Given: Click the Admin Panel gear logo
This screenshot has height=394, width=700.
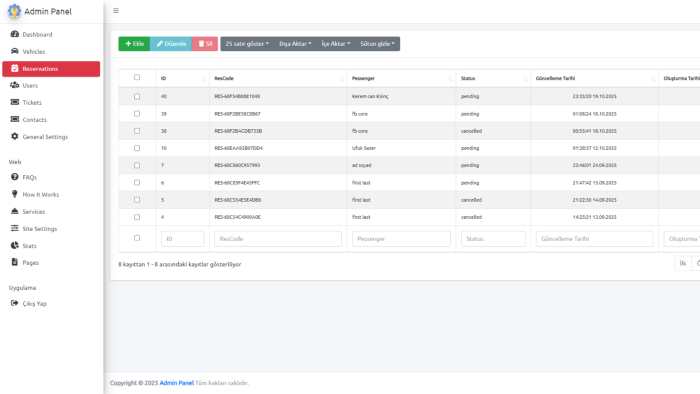Looking at the screenshot, I should pyautogui.click(x=14, y=11).
